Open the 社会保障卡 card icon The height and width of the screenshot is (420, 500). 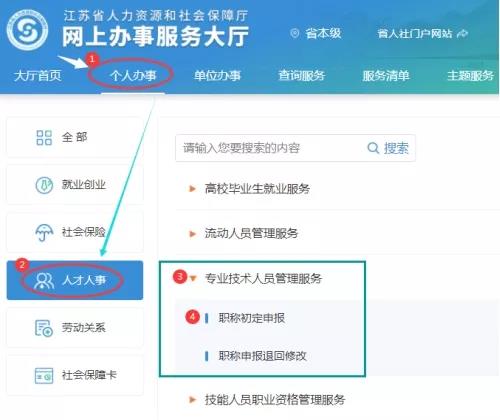pos(44,376)
